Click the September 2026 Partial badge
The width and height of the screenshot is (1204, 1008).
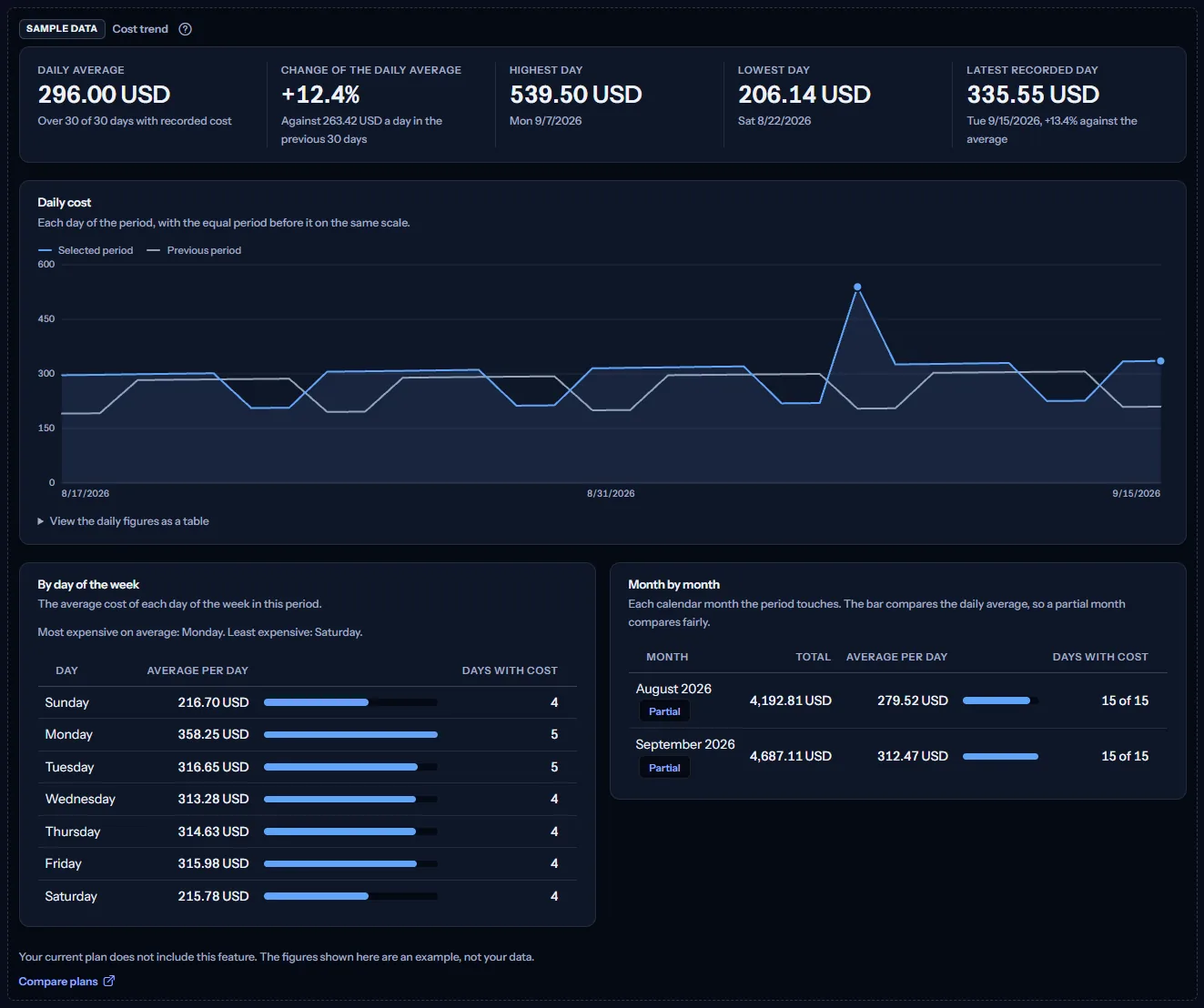point(664,768)
